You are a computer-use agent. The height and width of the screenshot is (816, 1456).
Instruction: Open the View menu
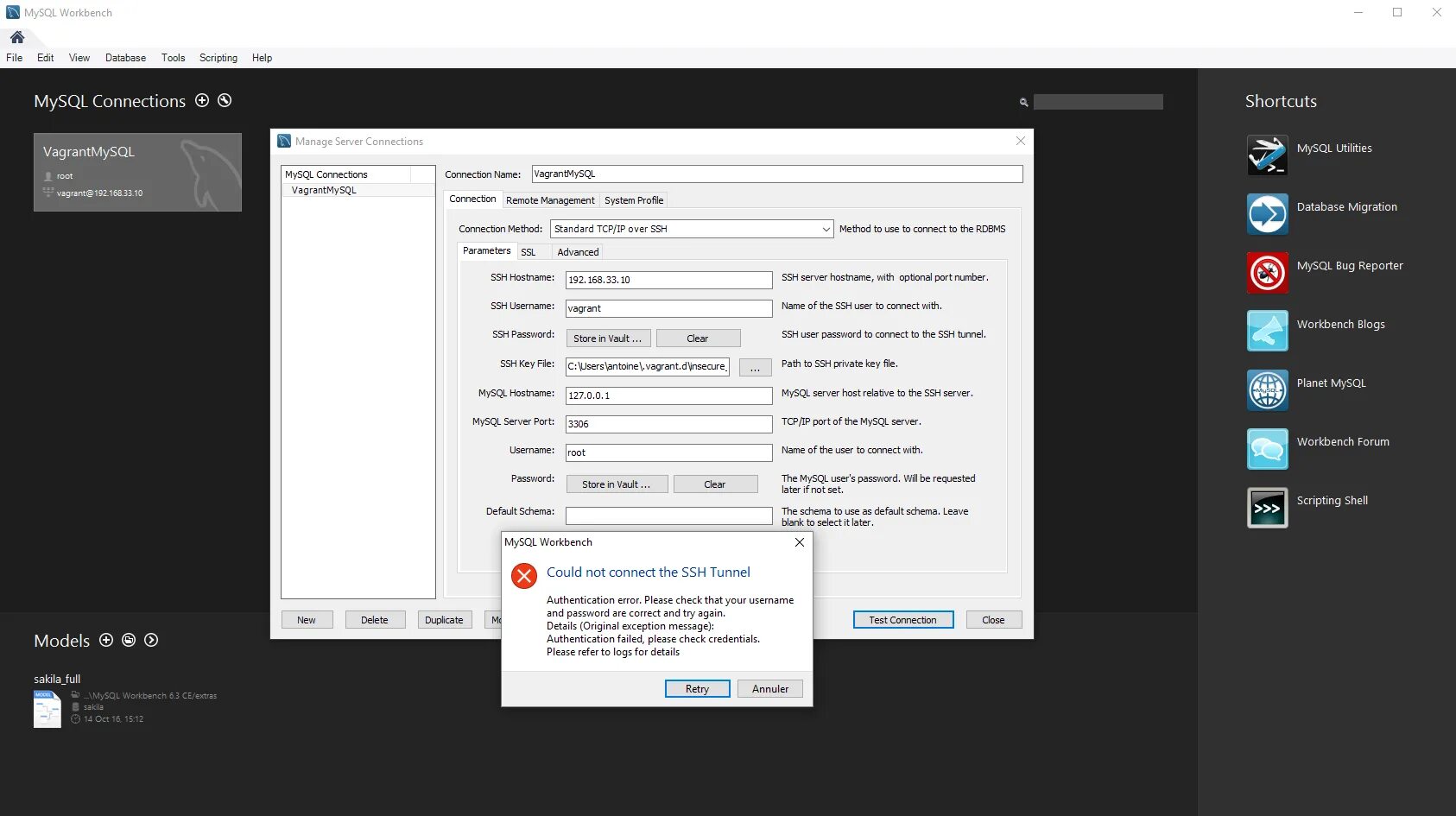(x=79, y=58)
